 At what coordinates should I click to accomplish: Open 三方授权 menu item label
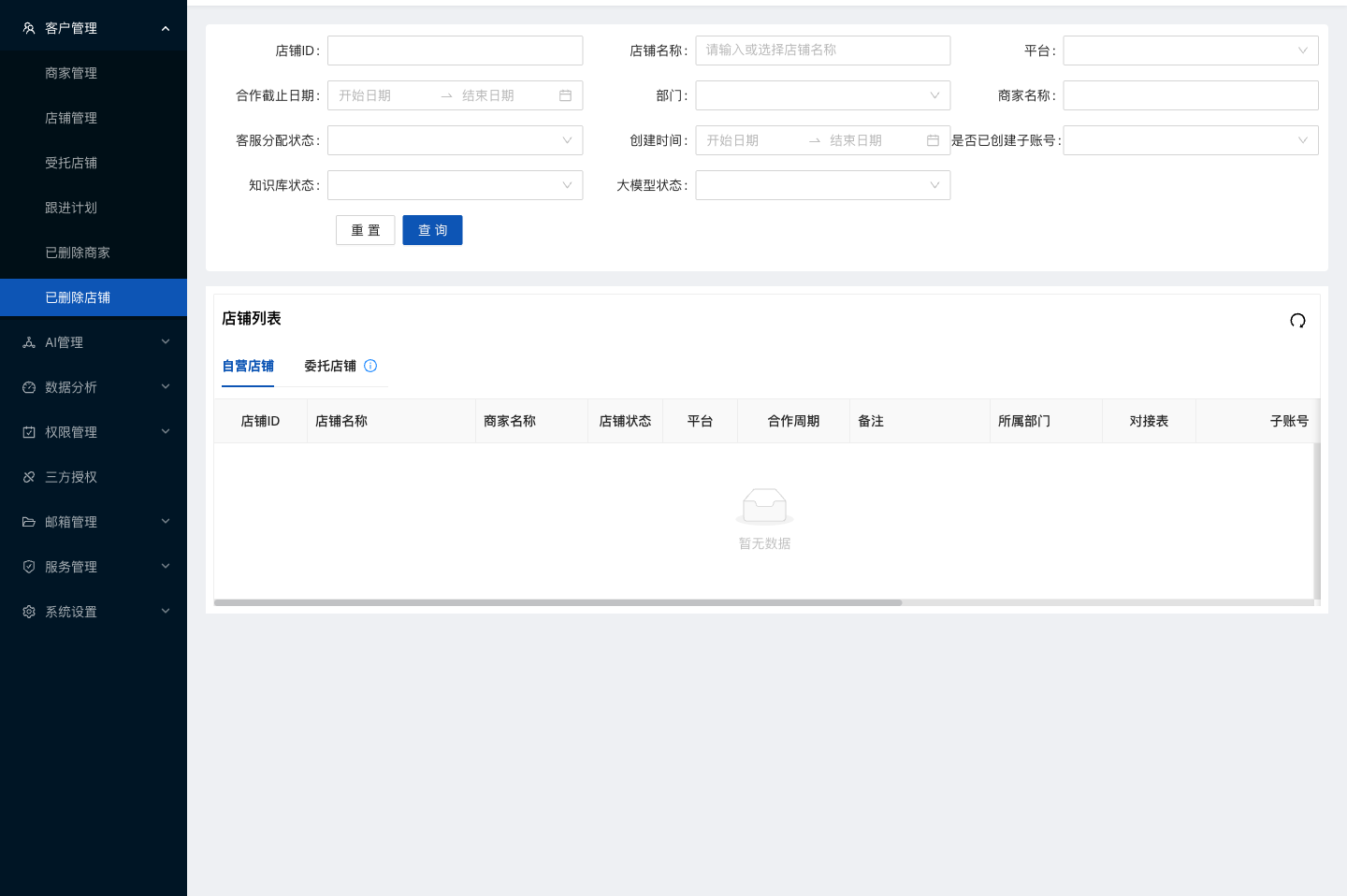[x=71, y=477]
